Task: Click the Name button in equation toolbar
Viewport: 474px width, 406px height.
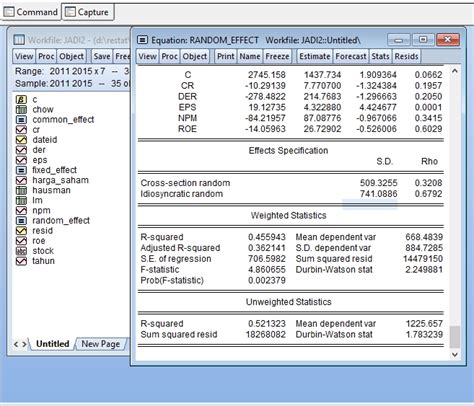Action: (x=250, y=56)
